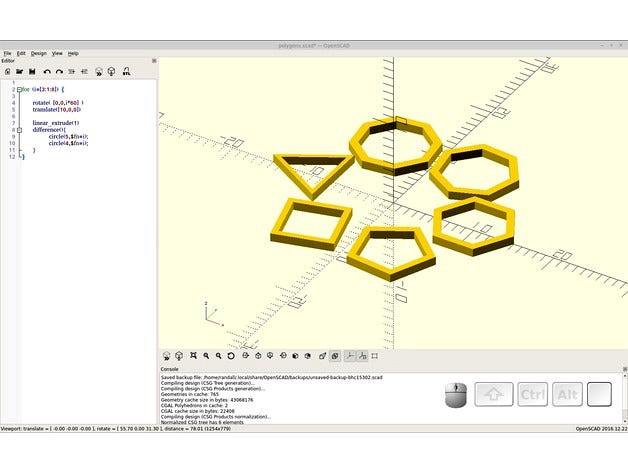Switch to Left view icon
The image size is (628, 472).
point(283,356)
